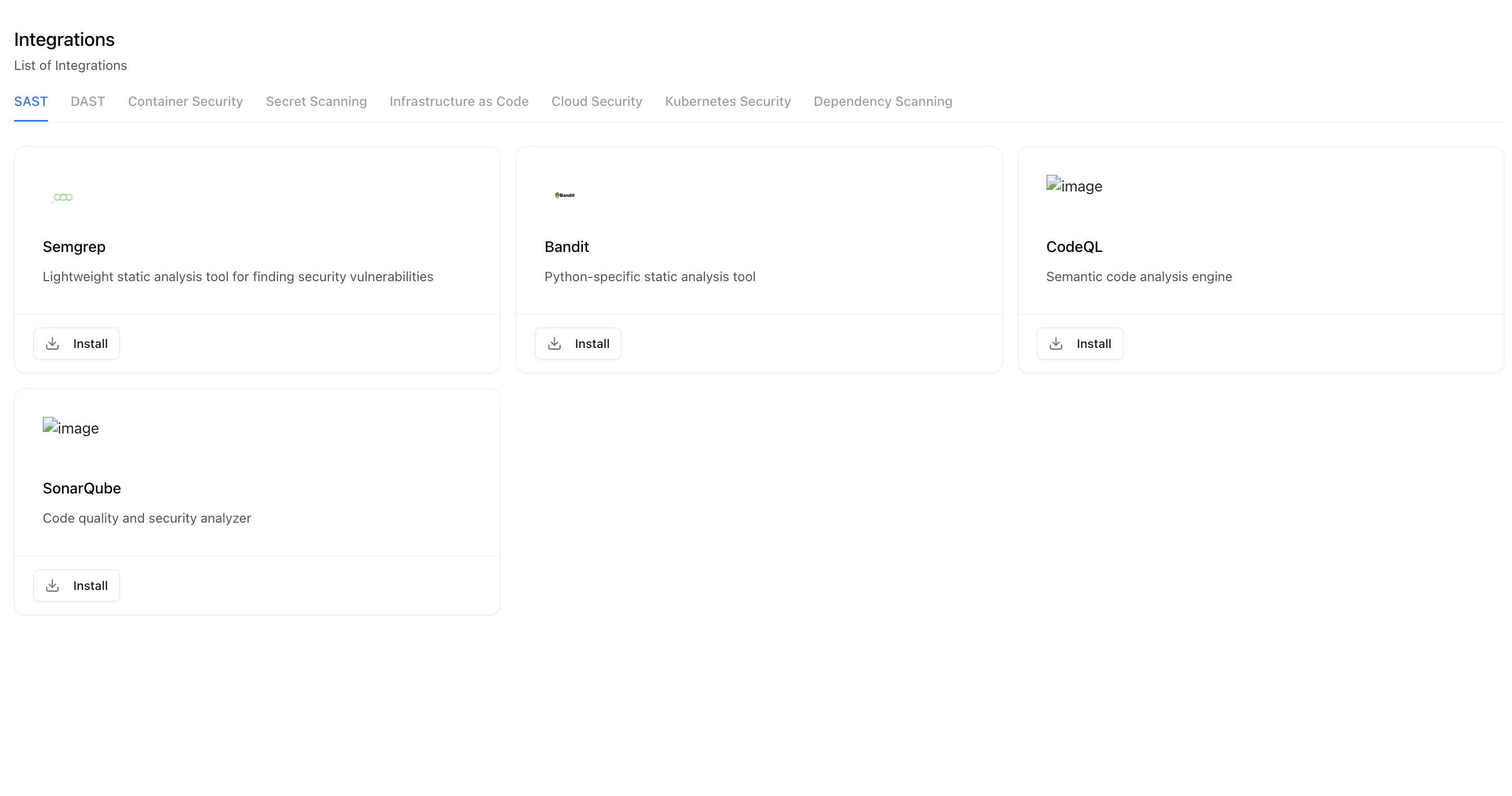This screenshot has height=796, width=1512.
Task: Select the Secret Scanning tab
Action: click(316, 102)
